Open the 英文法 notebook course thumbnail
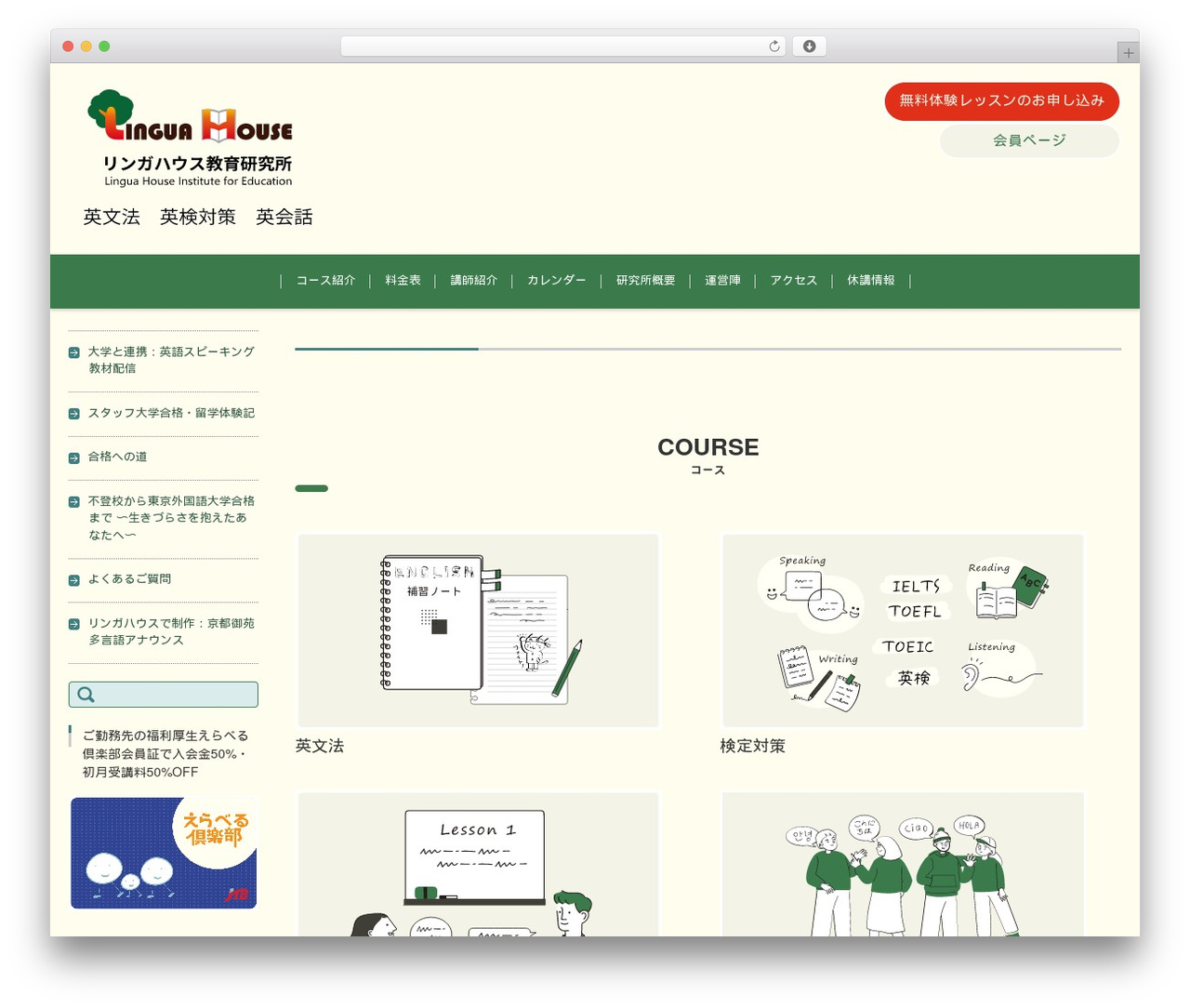 (478, 630)
